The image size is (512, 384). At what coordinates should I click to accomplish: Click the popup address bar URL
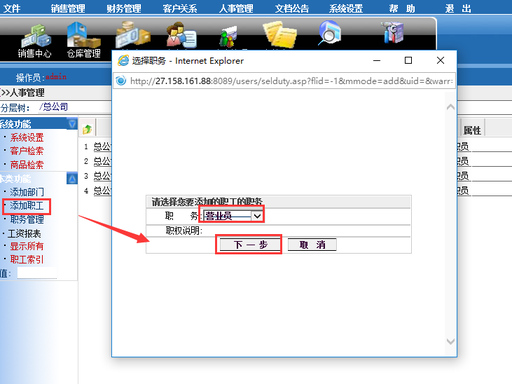point(291,81)
